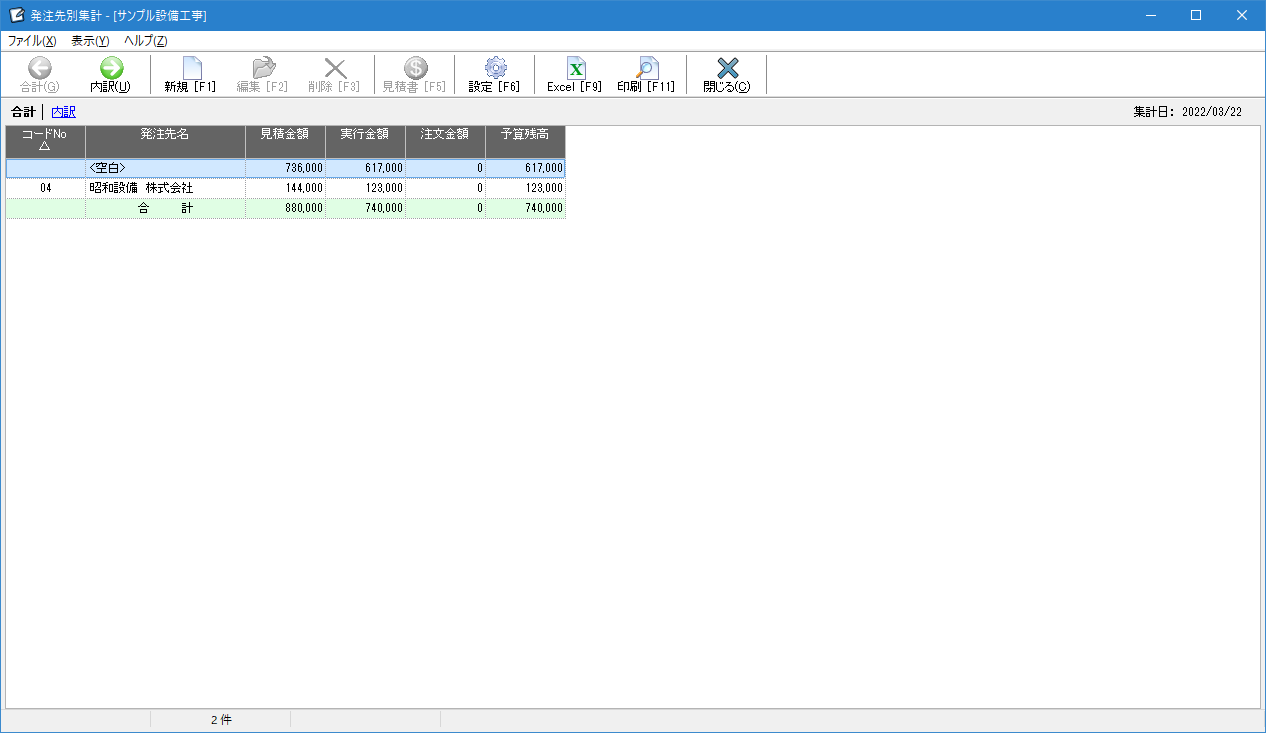Open the ファイル(X) menu
The height and width of the screenshot is (733, 1266).
tap(32, 41)
